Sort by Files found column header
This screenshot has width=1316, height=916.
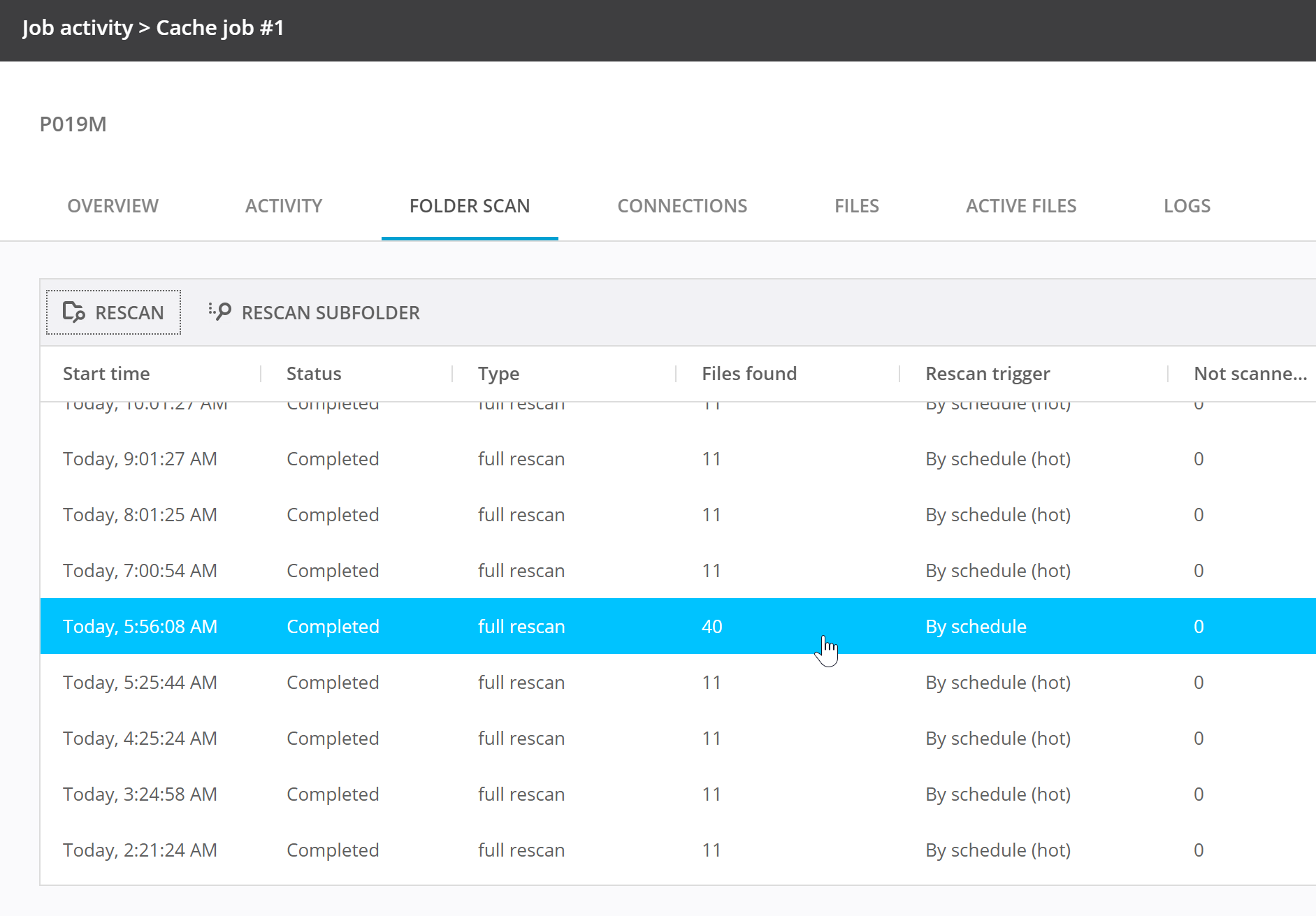click(749, 374)
